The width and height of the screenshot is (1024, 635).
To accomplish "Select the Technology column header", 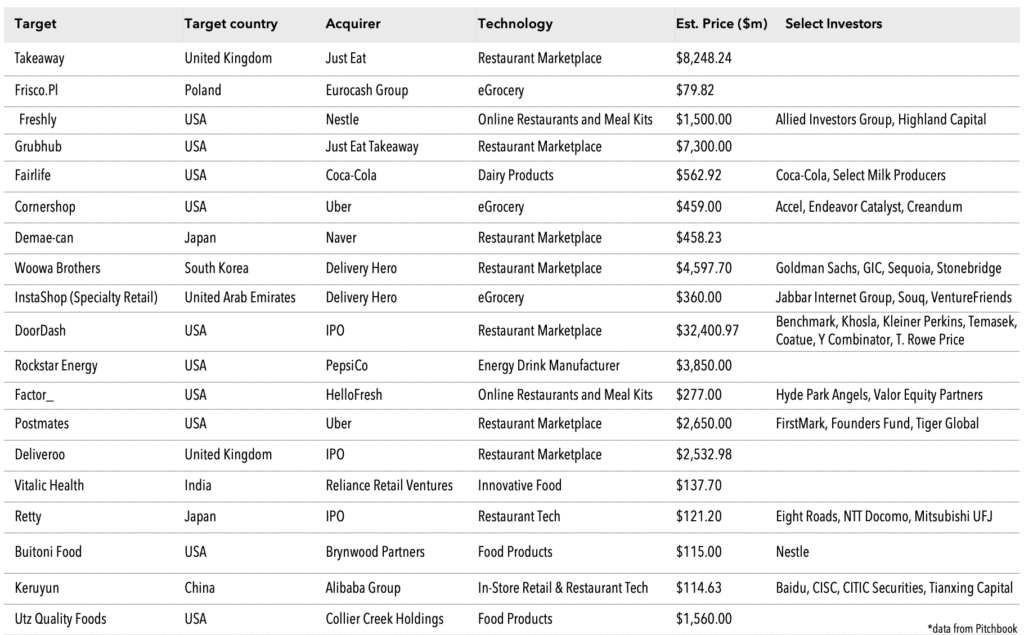I will 515,24.
